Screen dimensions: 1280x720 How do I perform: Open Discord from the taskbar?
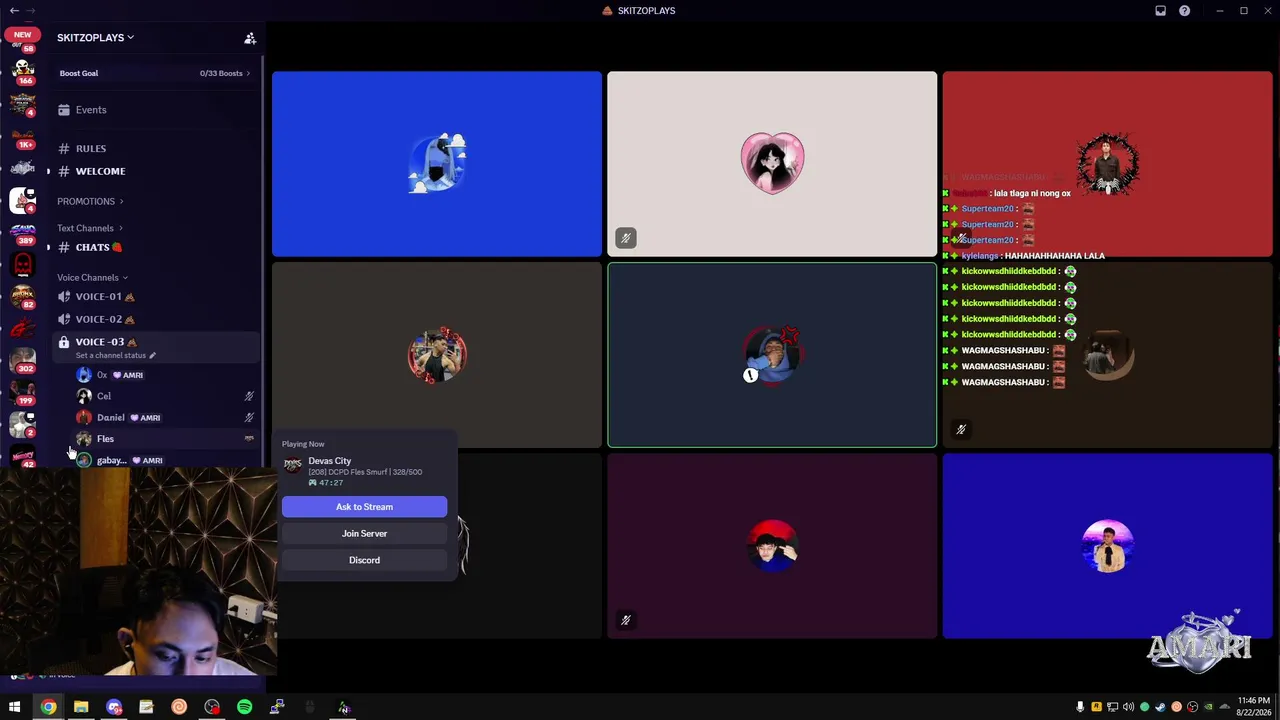(114, 708)
